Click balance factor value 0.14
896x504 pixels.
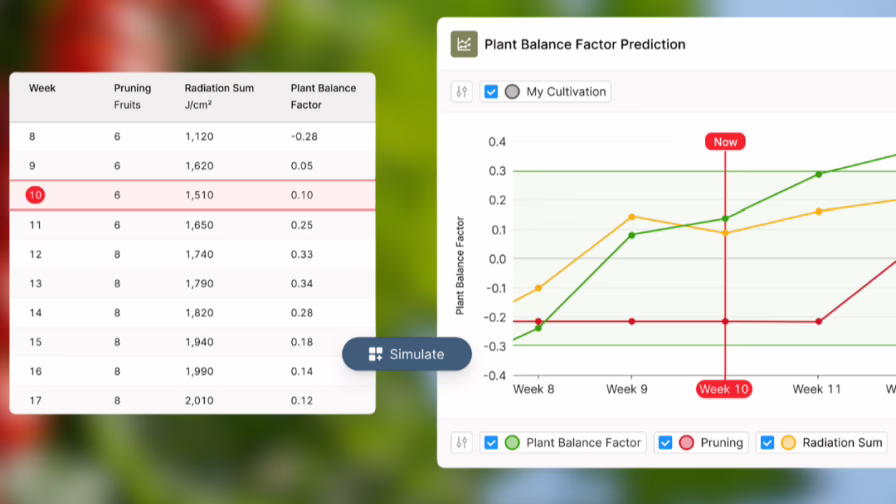(302, 371)
